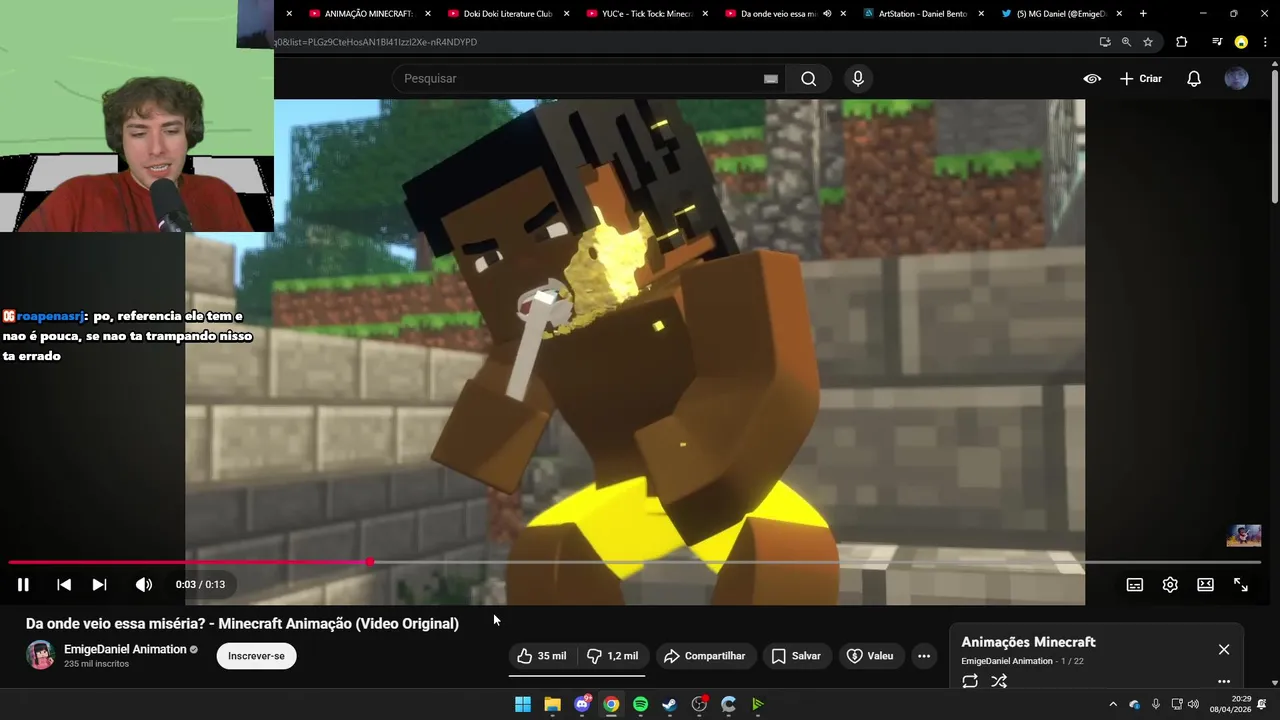Open the YouTube account avatar menu

(1237, 79)
